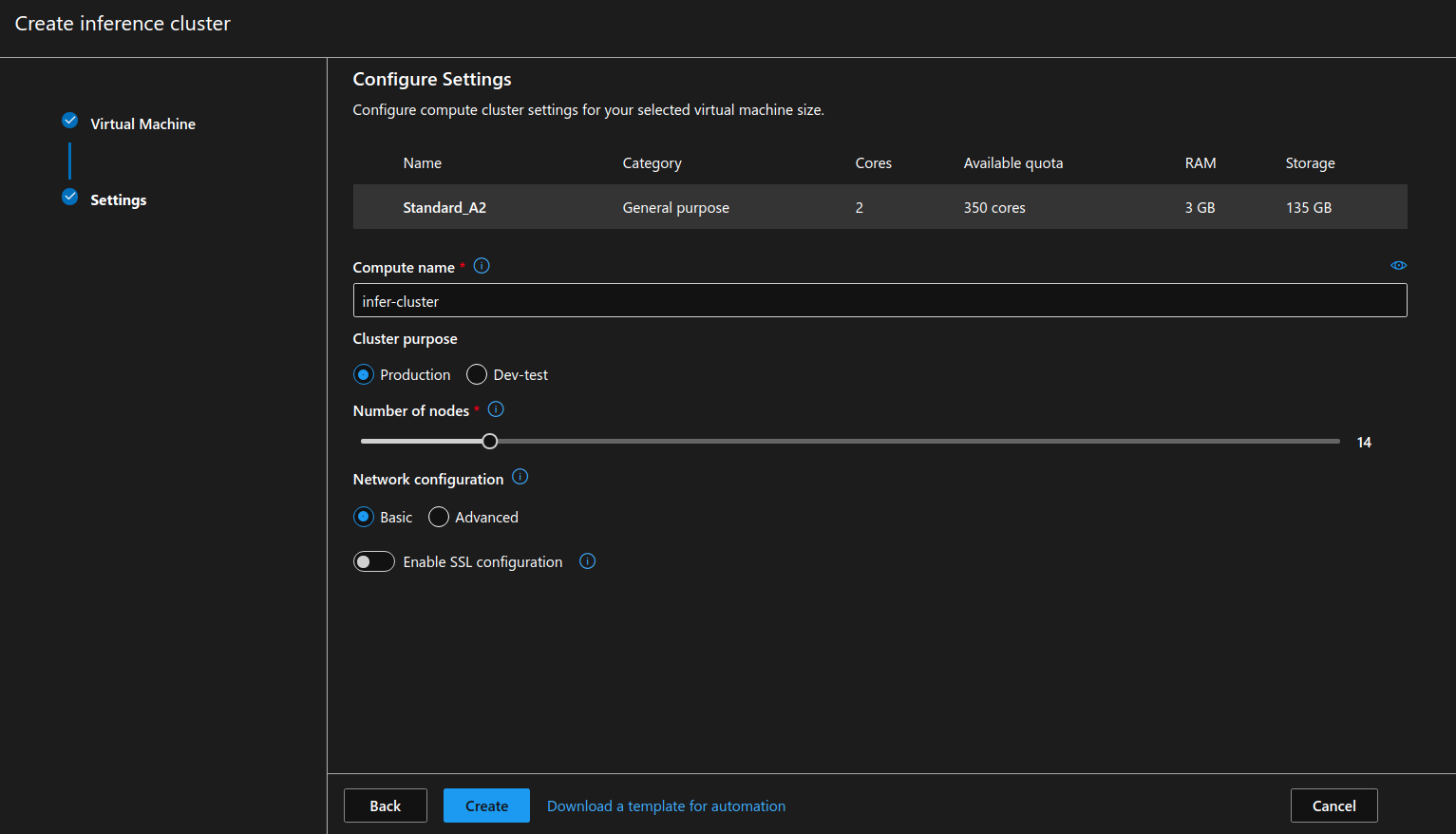Show the Network configuration info tooltip

click(x=520, y=477)
